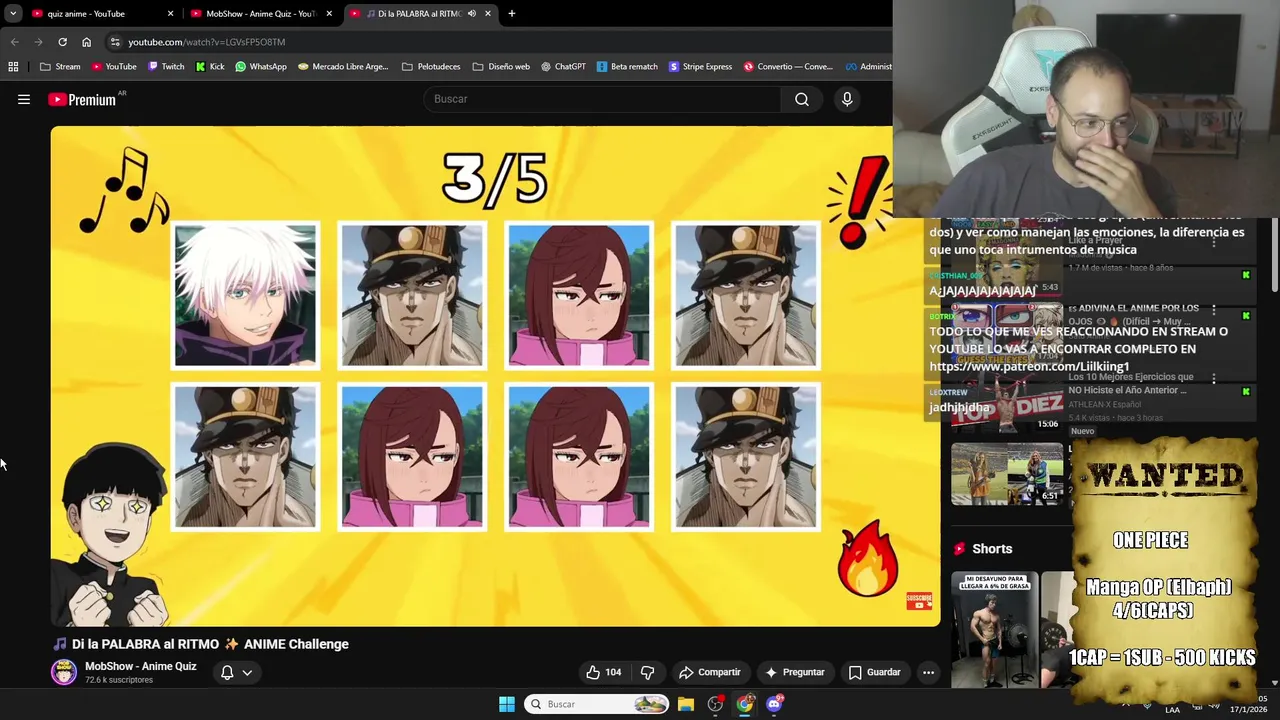View site information icon in address bar
Screen dimensions: 1280x720
(x=115, y=42)
